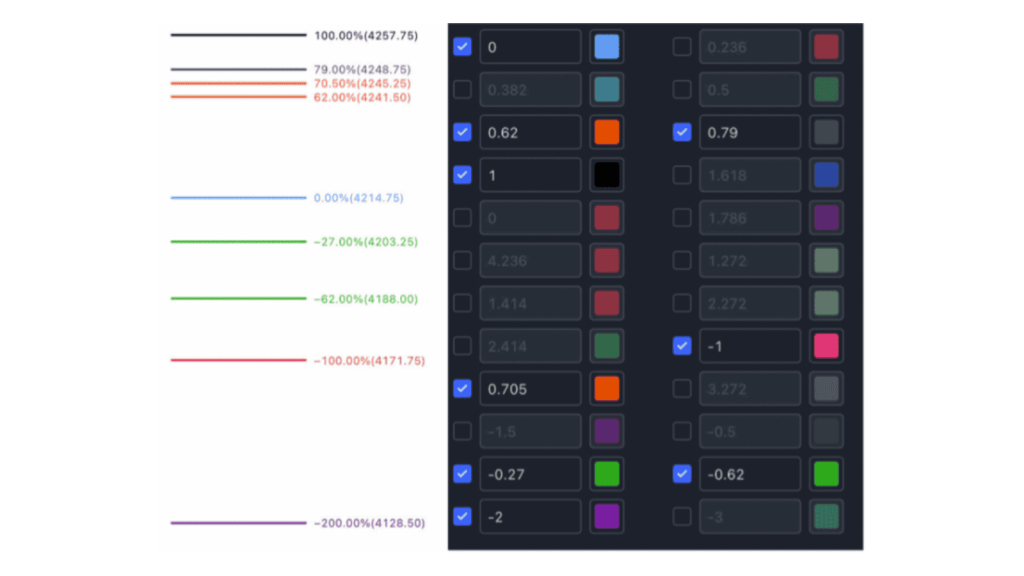Image resolution: width=1024 pixels, height=576 pixels.
Task: Uncheck the -1 level checkbox
Action: [682, 345]
